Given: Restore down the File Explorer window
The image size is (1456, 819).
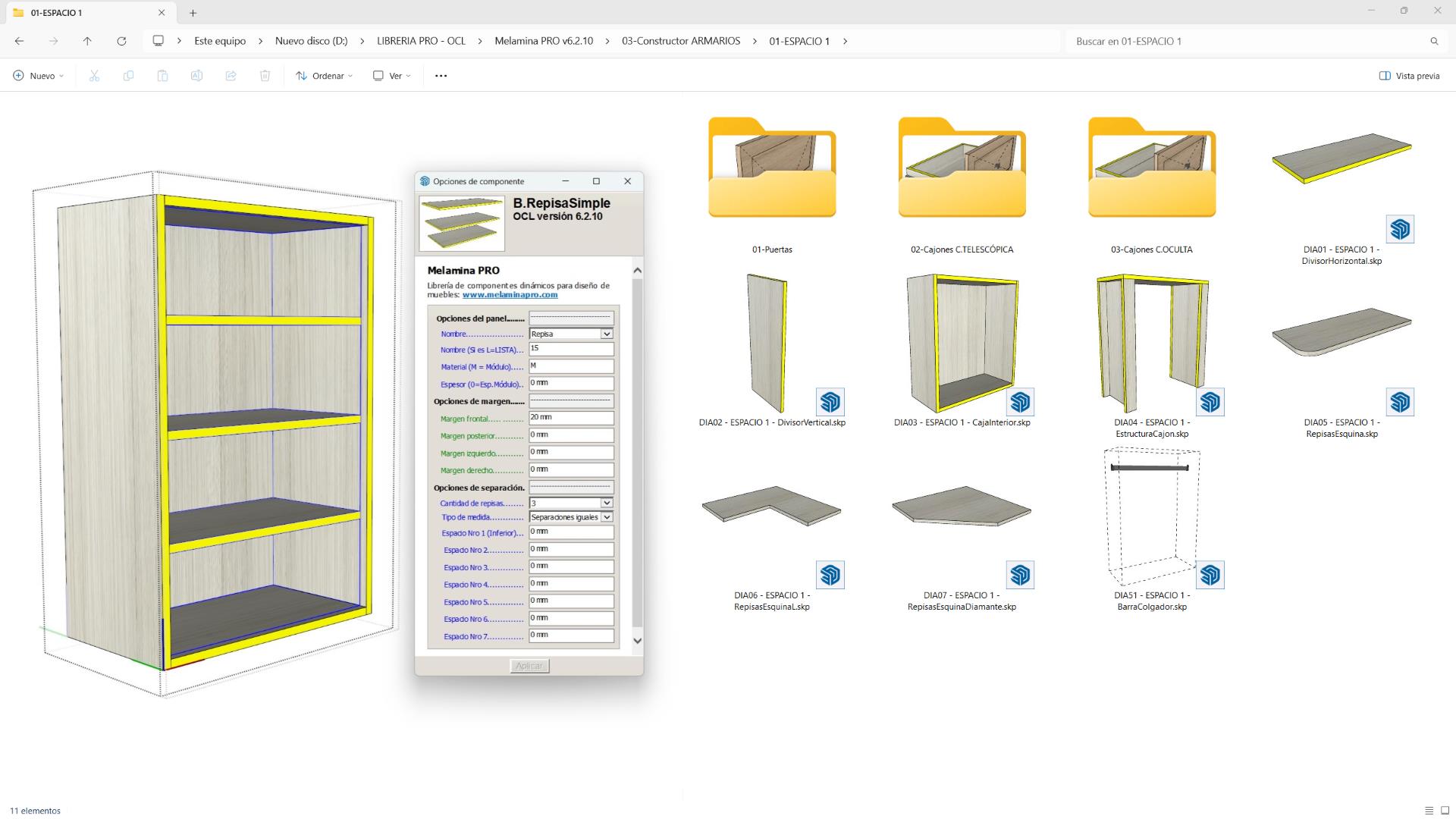Looking at the screenshot, I should coord(1404,11).
